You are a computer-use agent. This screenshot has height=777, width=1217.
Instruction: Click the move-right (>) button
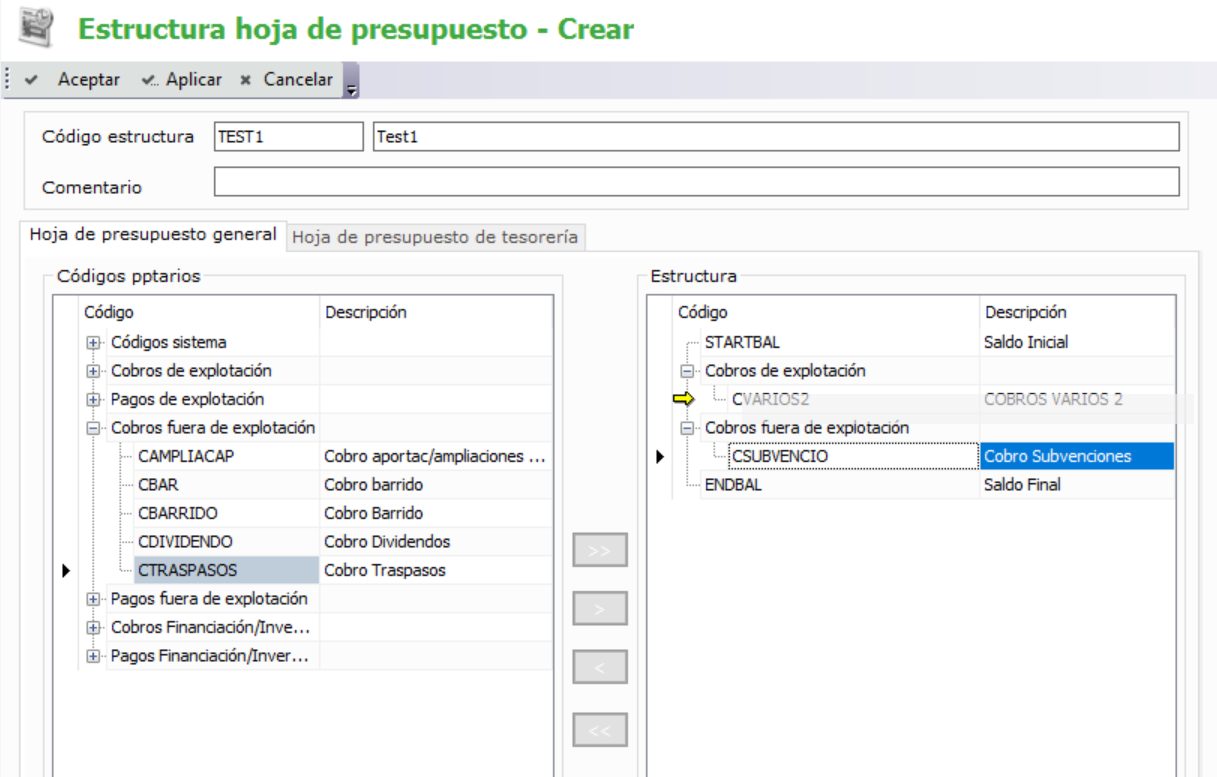coord(599,608)
